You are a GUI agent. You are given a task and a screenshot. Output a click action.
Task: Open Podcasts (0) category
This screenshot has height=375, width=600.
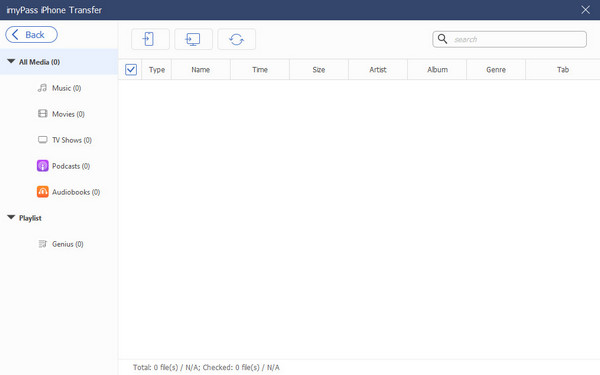click(x=71, y=166)
